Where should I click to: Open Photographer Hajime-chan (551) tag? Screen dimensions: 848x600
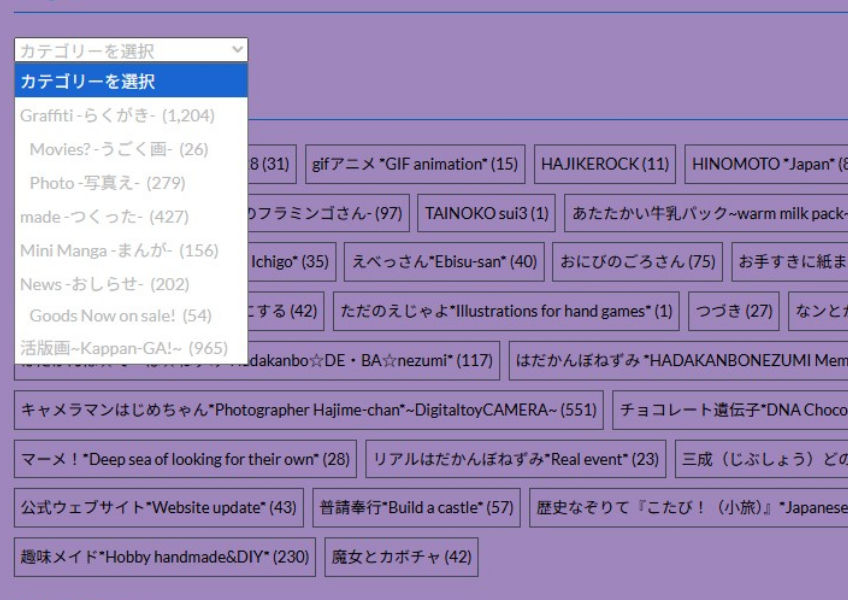[308, 410]
